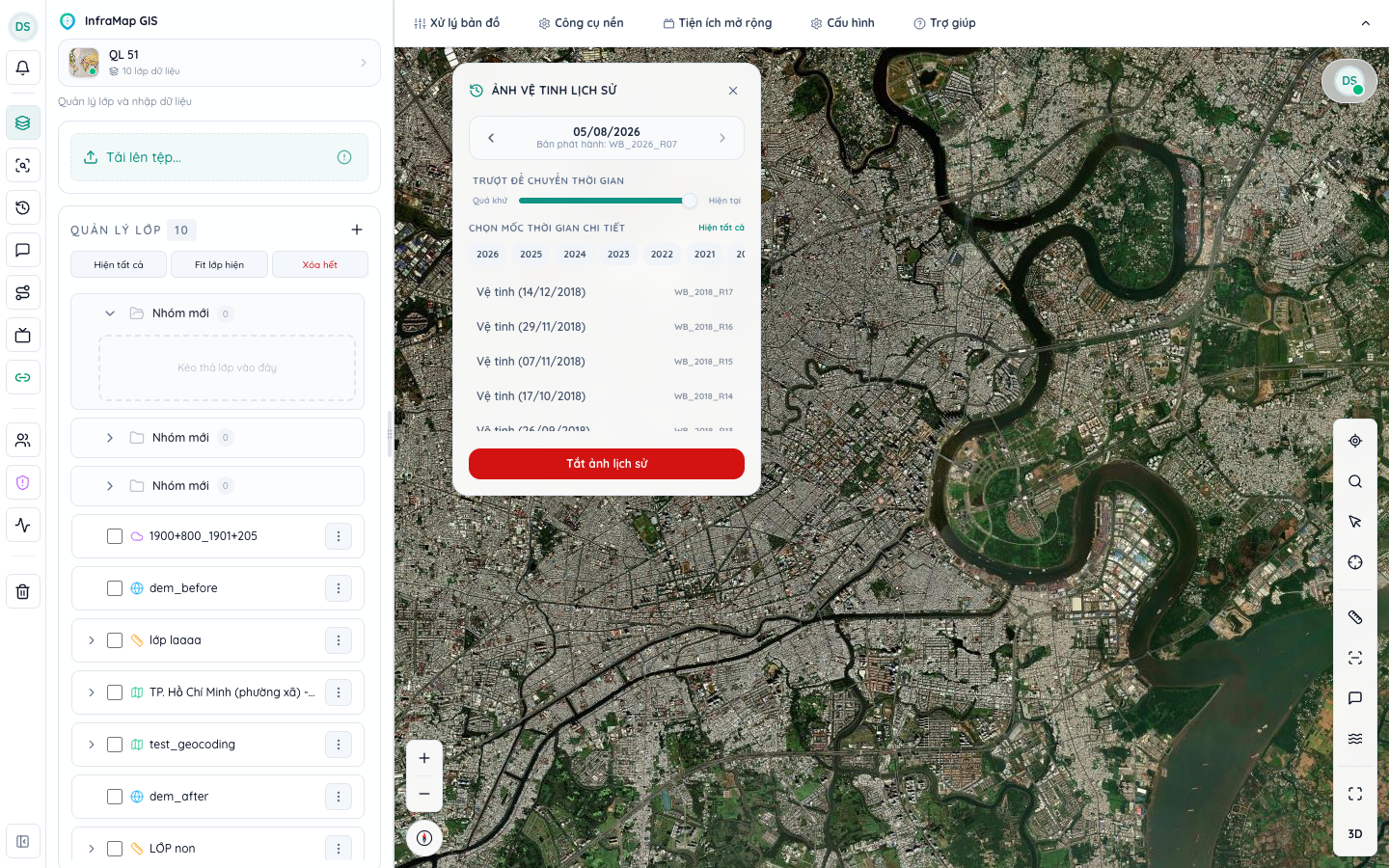Click Hiện tất cả layers button
1389x868 pixels.
(119, 264)
